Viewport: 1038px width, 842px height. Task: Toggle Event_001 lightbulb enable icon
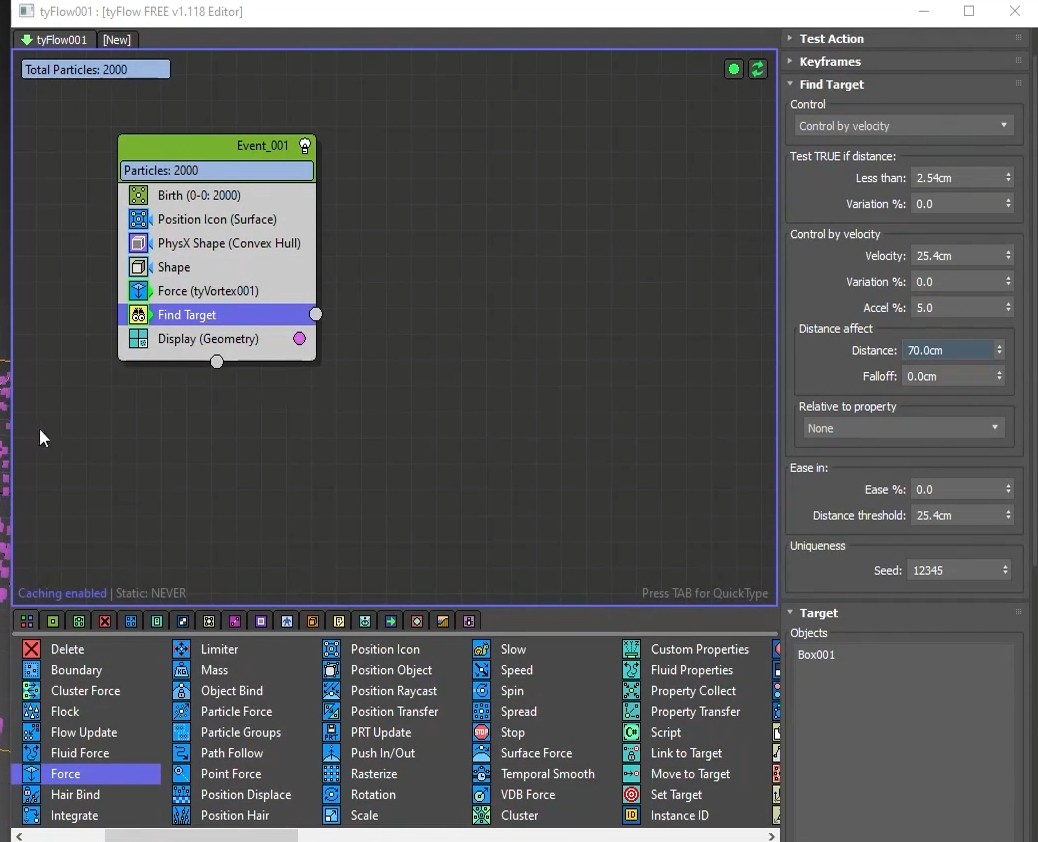305,146
